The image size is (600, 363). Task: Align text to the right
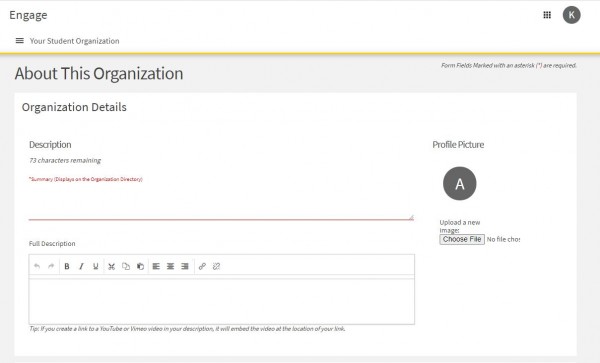coord(185,266)
